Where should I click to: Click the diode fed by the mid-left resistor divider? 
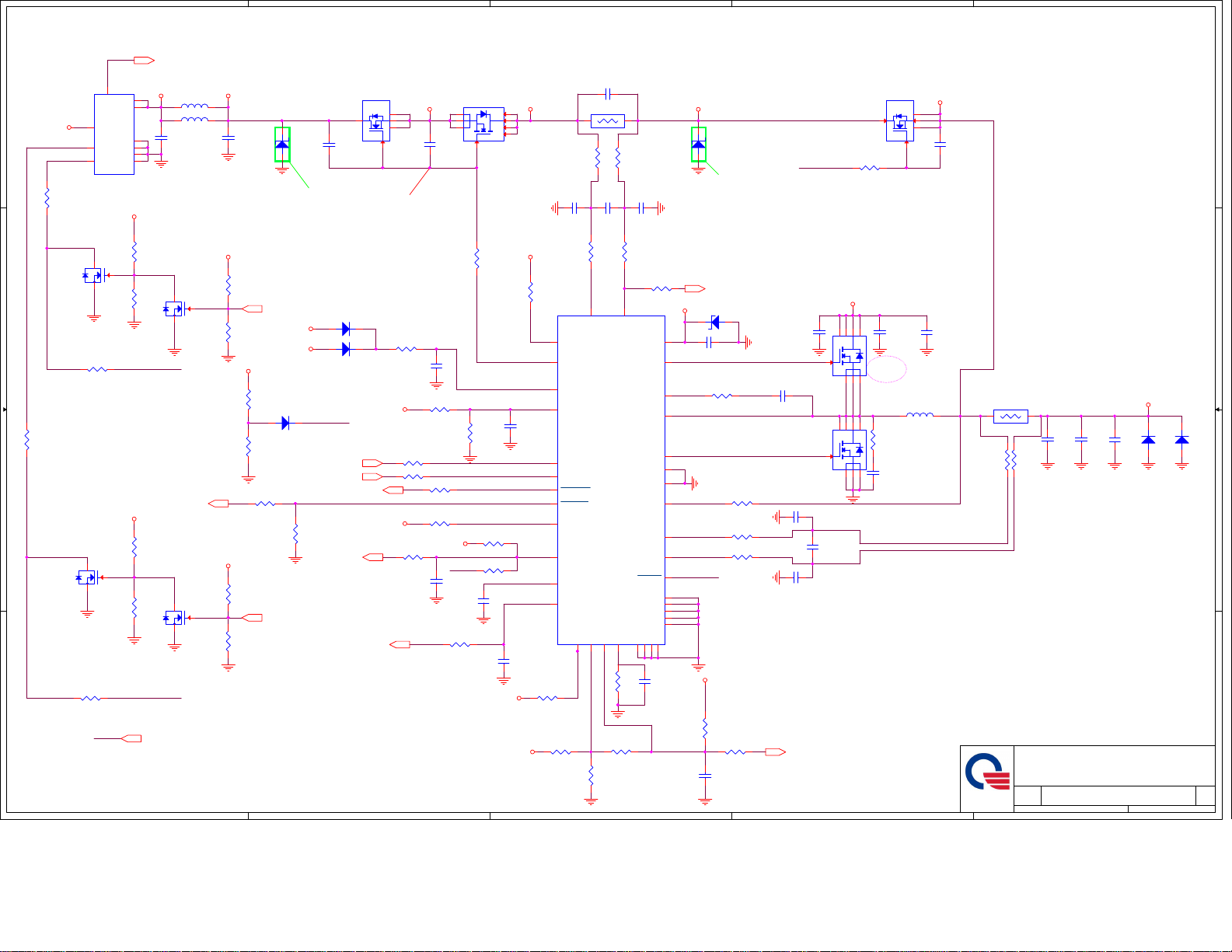tap(285, 423)
